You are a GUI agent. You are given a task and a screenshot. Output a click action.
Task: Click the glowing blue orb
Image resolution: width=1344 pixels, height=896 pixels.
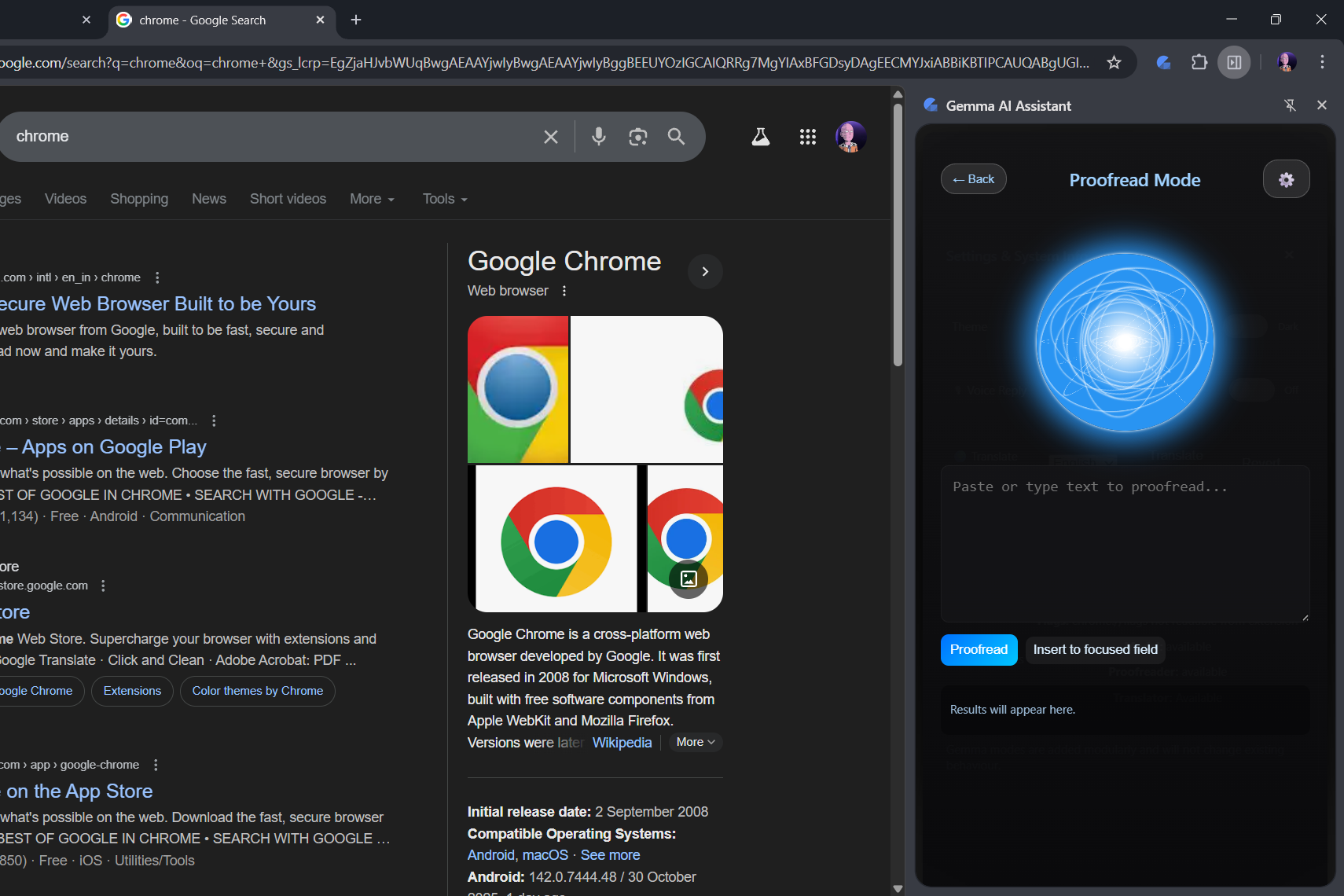pyautogui.click(x=1125, y=342)
